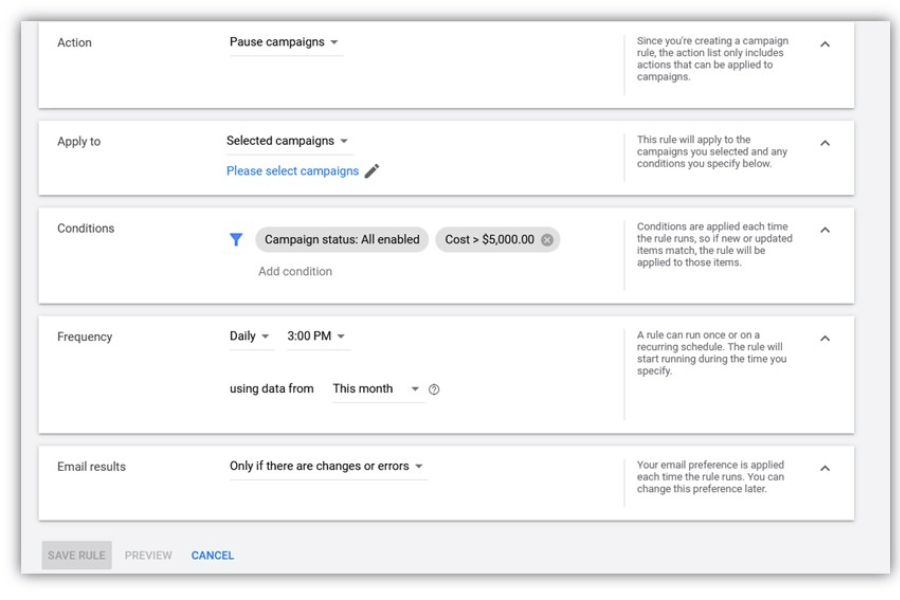This screenshot has width=900, height=600.
Task: Collapse the Email results section chevron
Action: [x=825, y=468]
